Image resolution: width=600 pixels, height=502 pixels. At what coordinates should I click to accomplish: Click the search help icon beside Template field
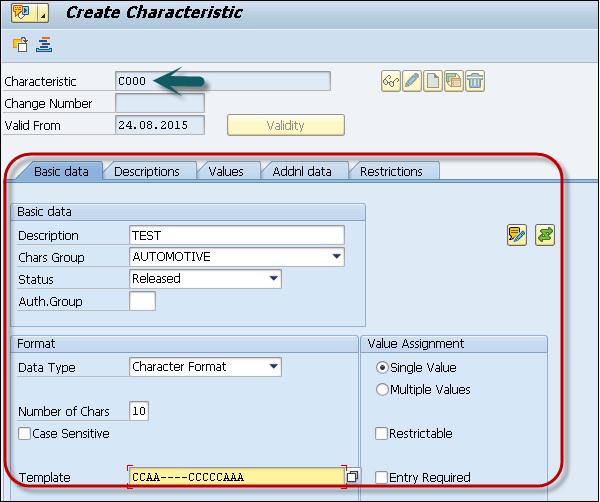tap(352, 477)
